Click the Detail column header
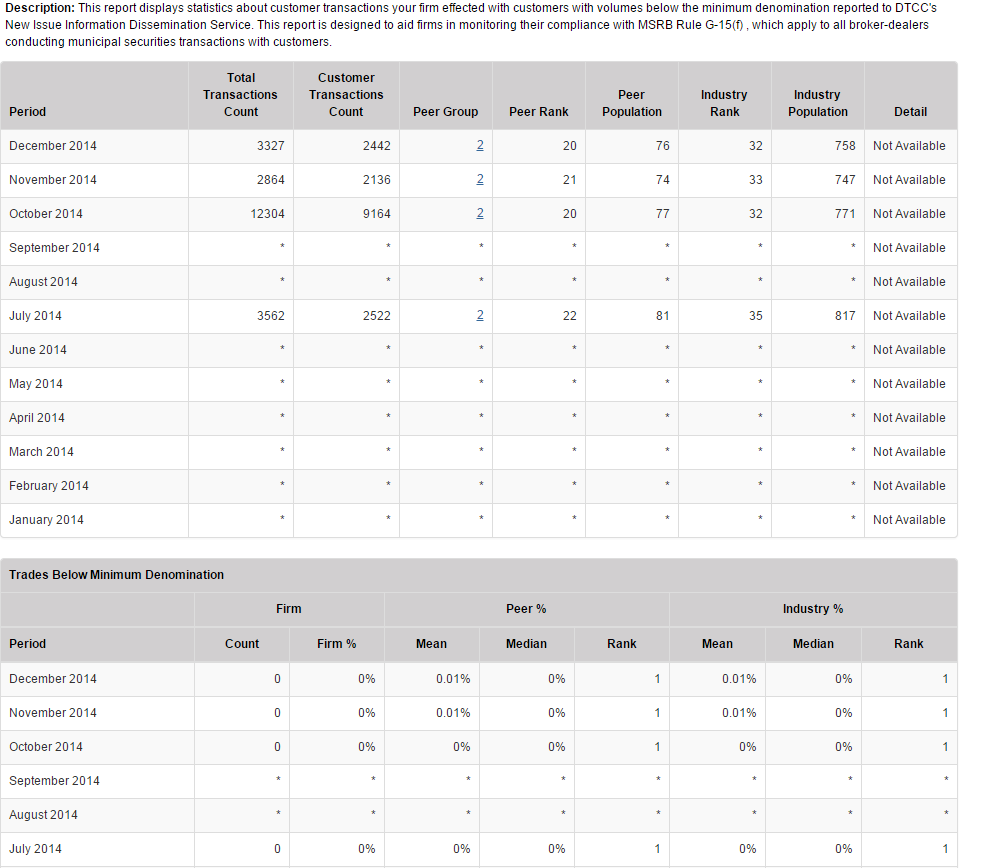Viewport: 989px width, 868px height. 910,112
